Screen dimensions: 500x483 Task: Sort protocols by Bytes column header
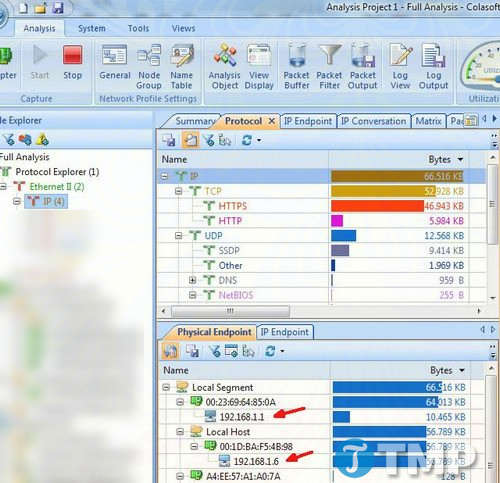pyautogui.click(x=399, y=160)
